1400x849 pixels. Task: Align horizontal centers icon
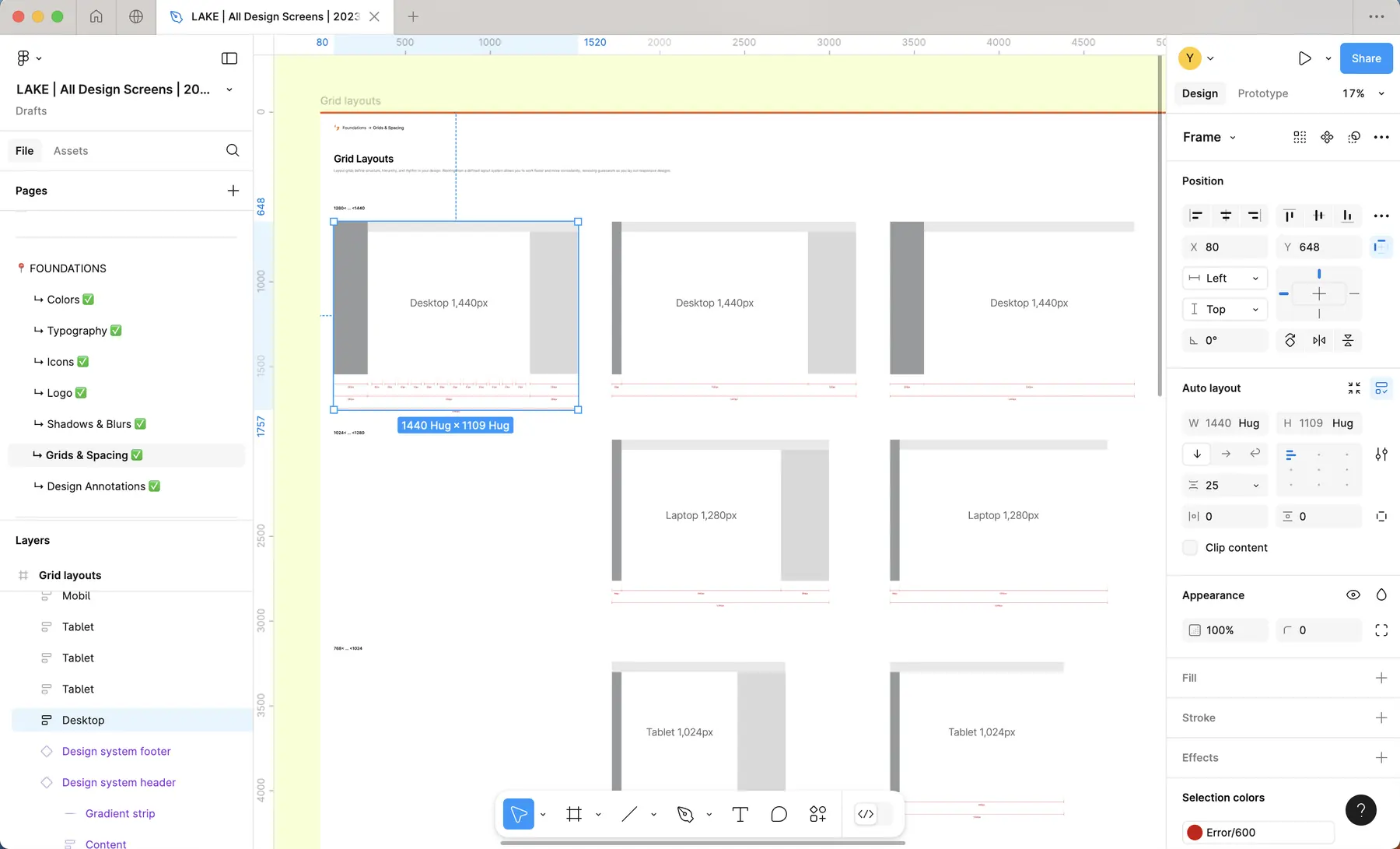1225,216
